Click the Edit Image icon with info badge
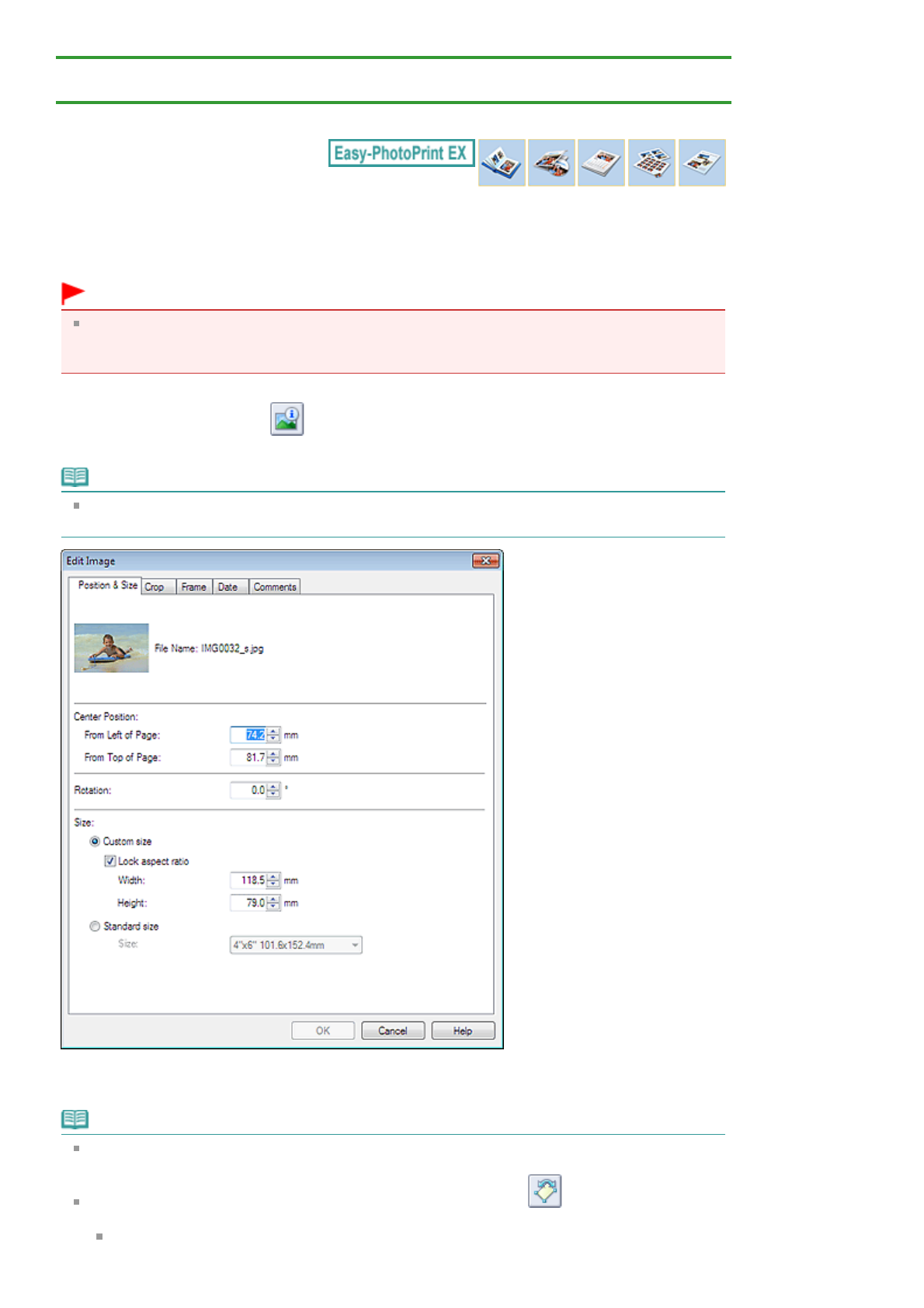924x1308 pixels. click(x=287, y=419)
